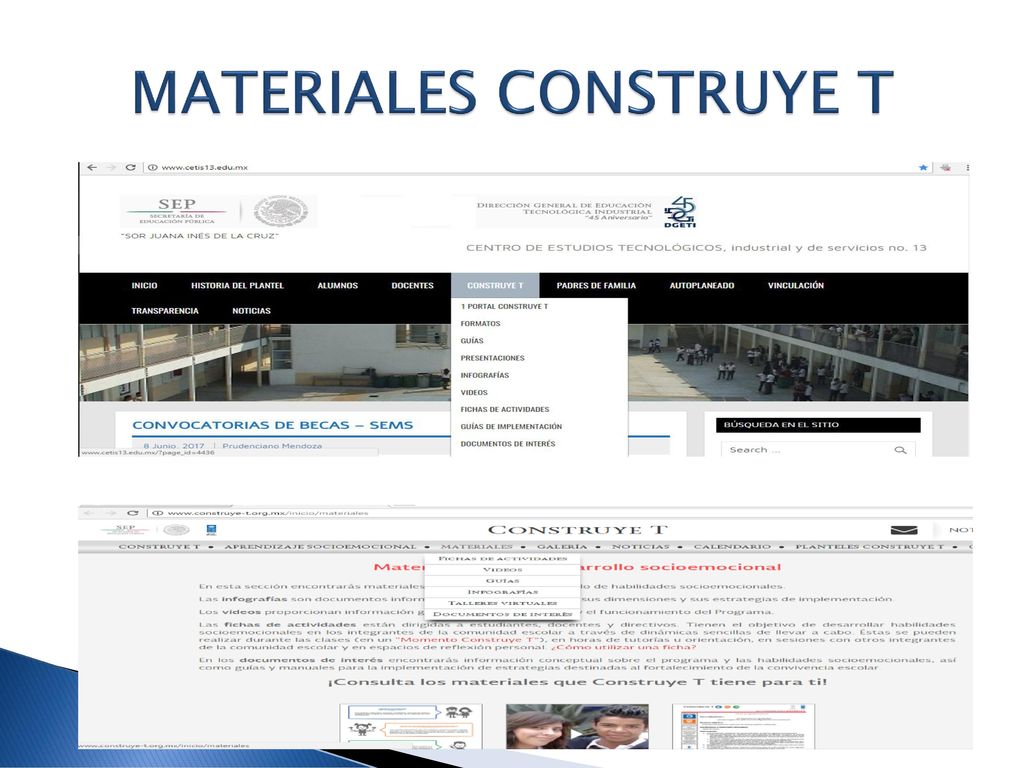Open the MATERIALES menu on Construye T site
This screenshot has height=768, width=1024.
click(x=477, y=547)
